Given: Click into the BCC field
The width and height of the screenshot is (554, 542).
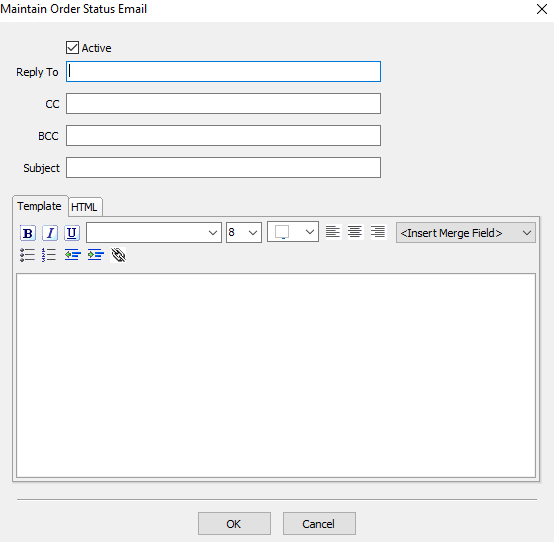Looking at the screenshot, I should tap(223, 135).
